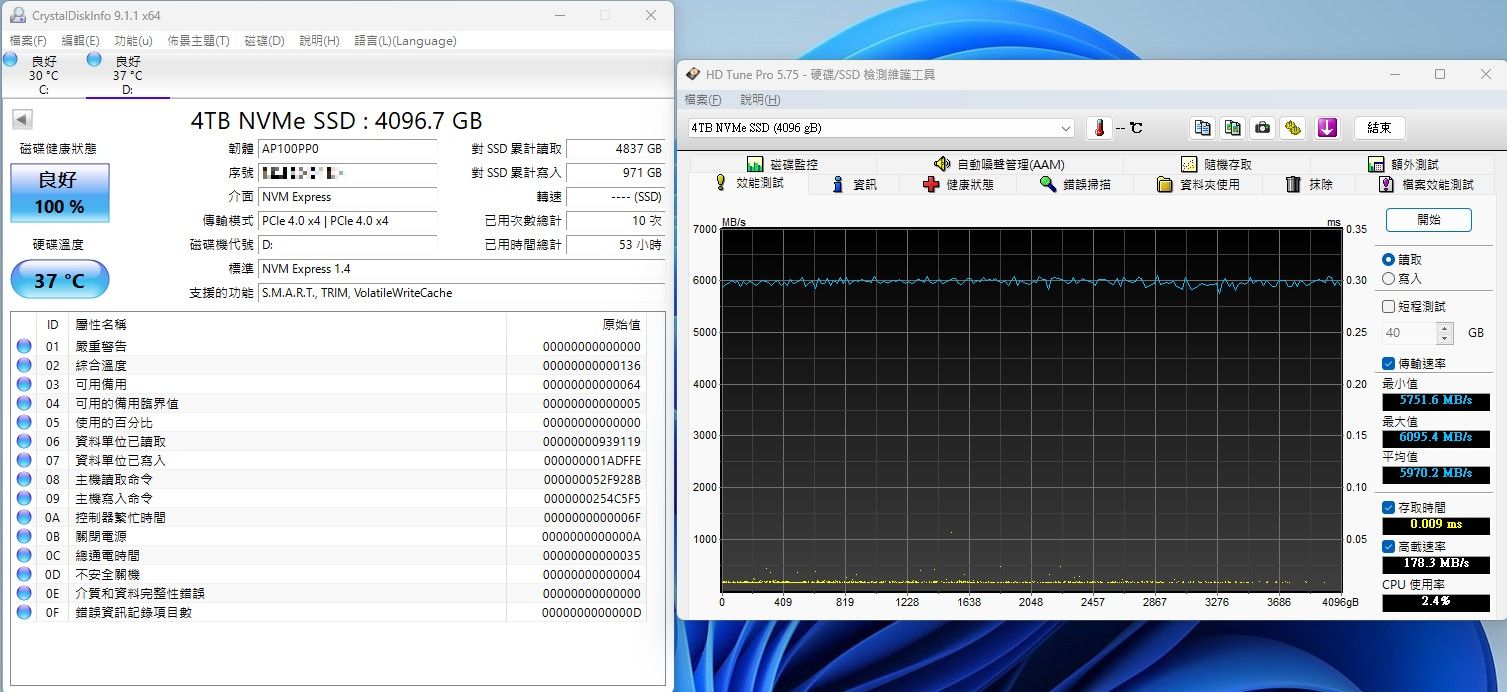Click the S.M.A.R.T., TRIM features field
Viewport: 1507px width, 692px height.
coord(461,293)
